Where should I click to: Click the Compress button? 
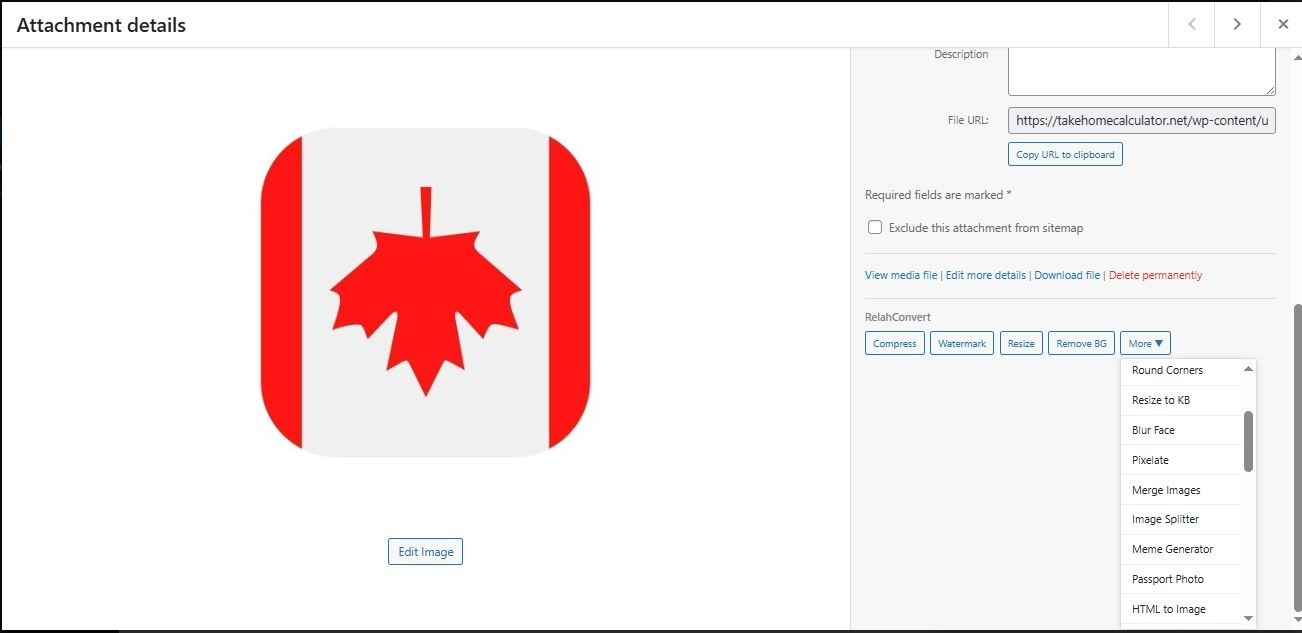[x=894, y=343]
